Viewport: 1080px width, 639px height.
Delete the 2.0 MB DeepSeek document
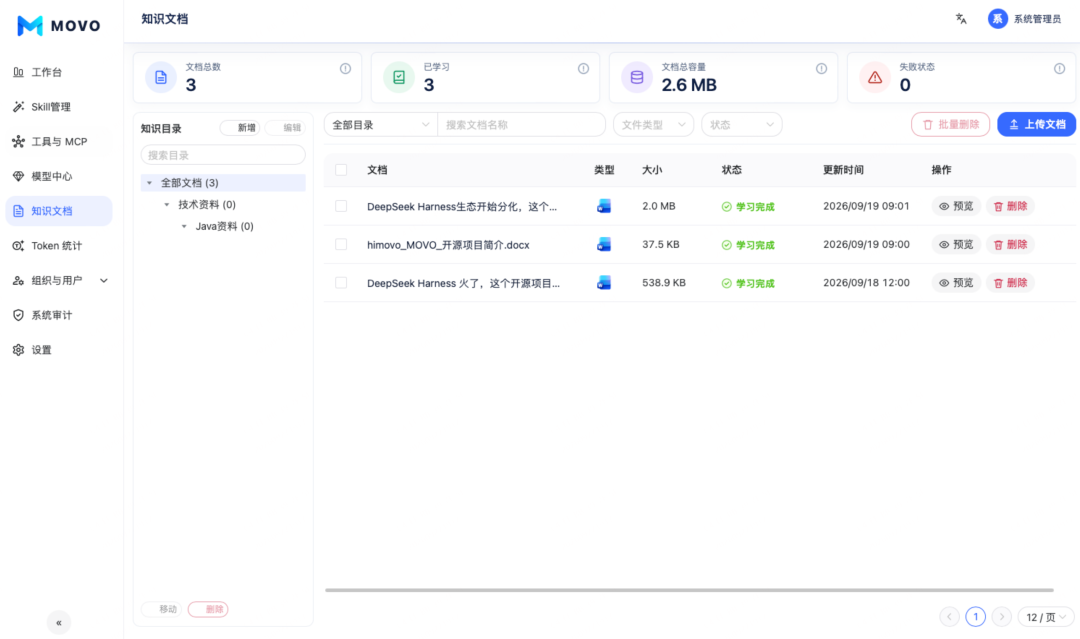point(1010,206)
